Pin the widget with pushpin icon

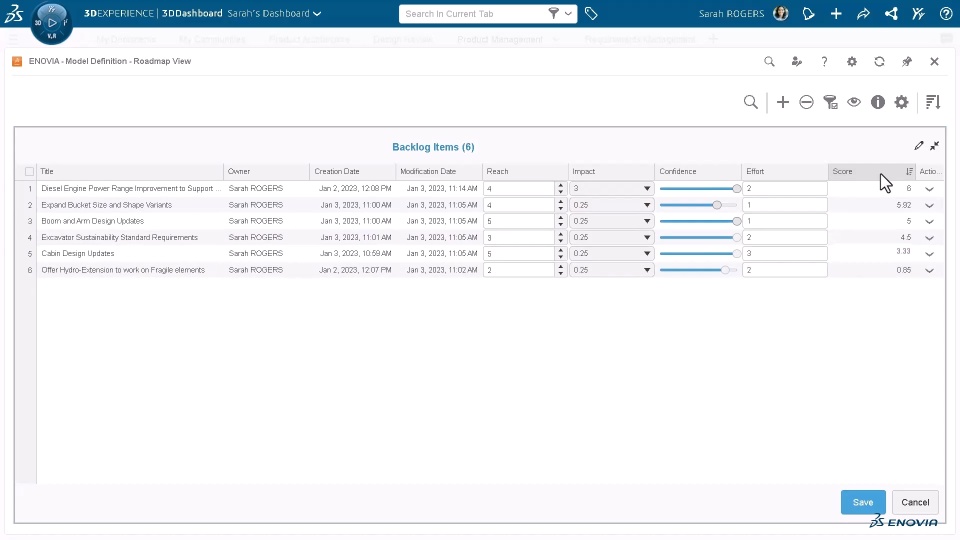(907, 61)
